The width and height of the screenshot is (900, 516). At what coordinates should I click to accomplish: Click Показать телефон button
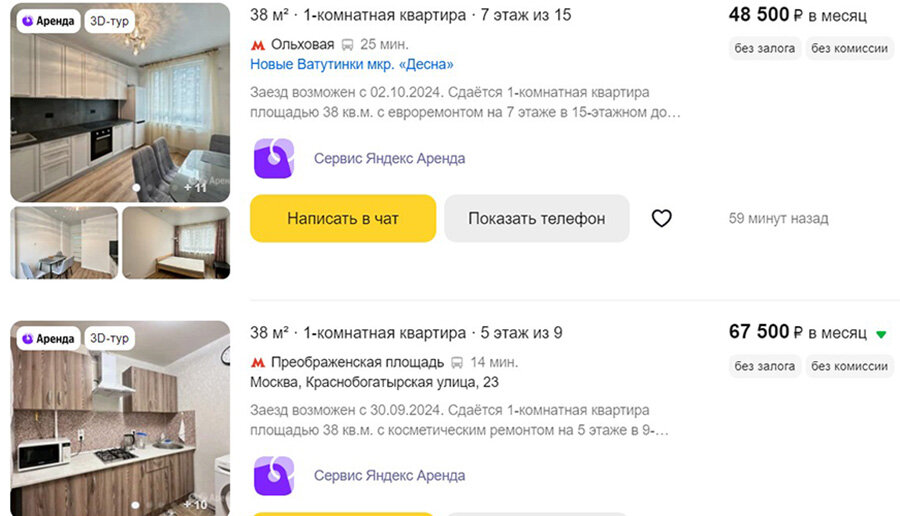point(537,218)
